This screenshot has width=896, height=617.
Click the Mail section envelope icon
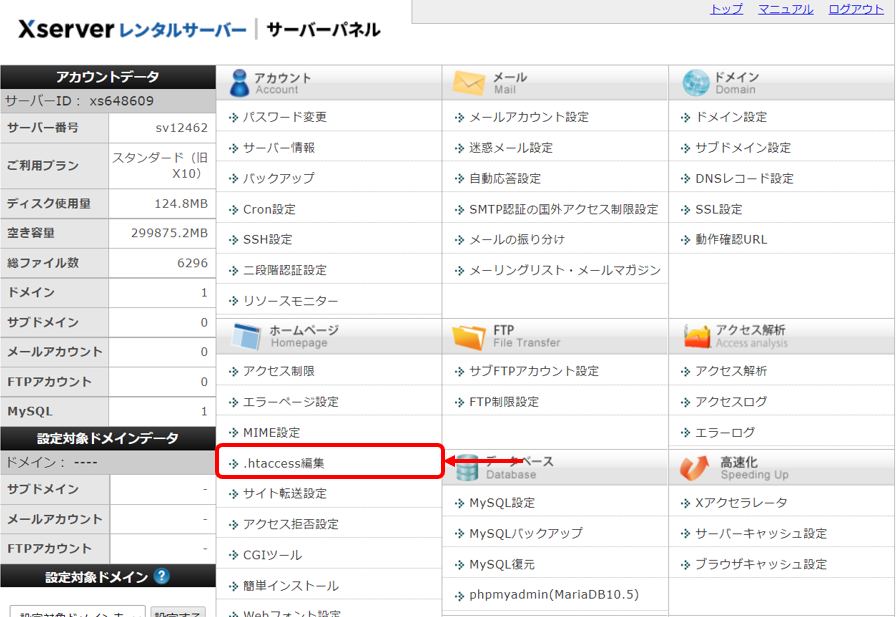pos(468,82)
